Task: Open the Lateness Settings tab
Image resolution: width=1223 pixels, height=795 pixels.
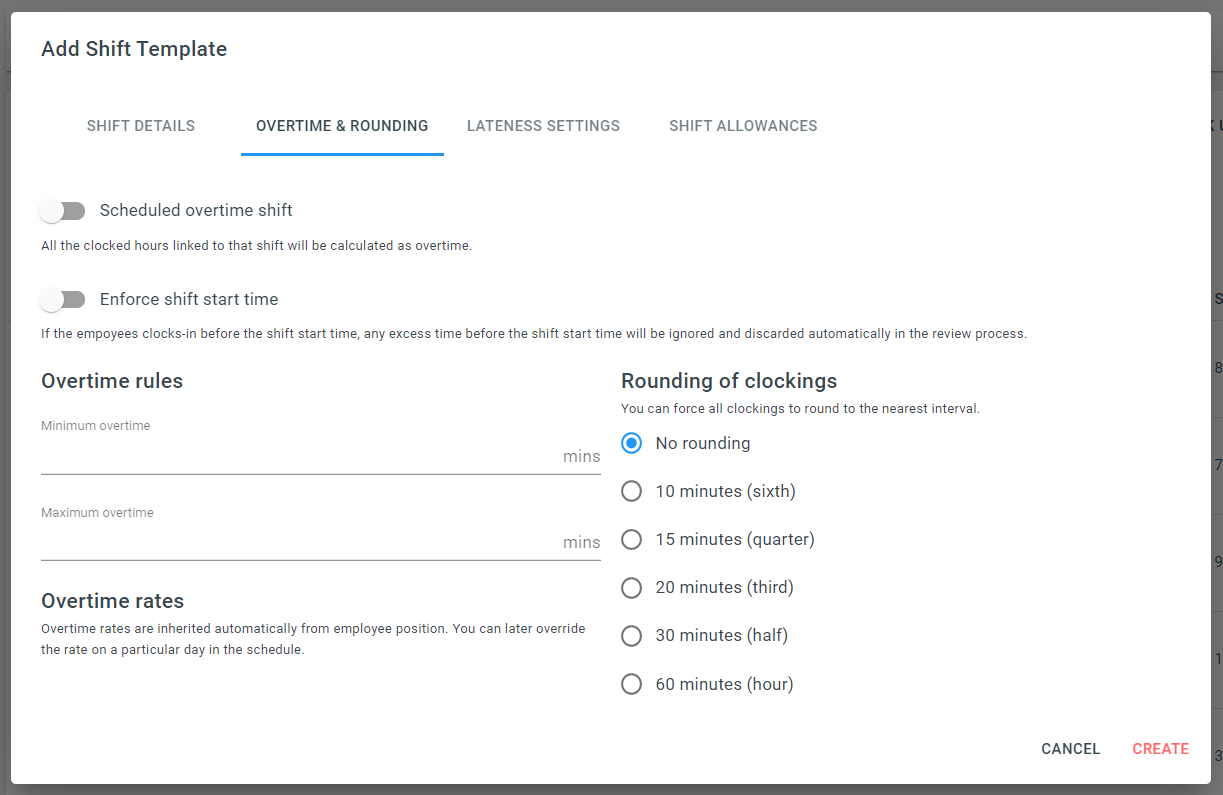Action: [543, 126]
